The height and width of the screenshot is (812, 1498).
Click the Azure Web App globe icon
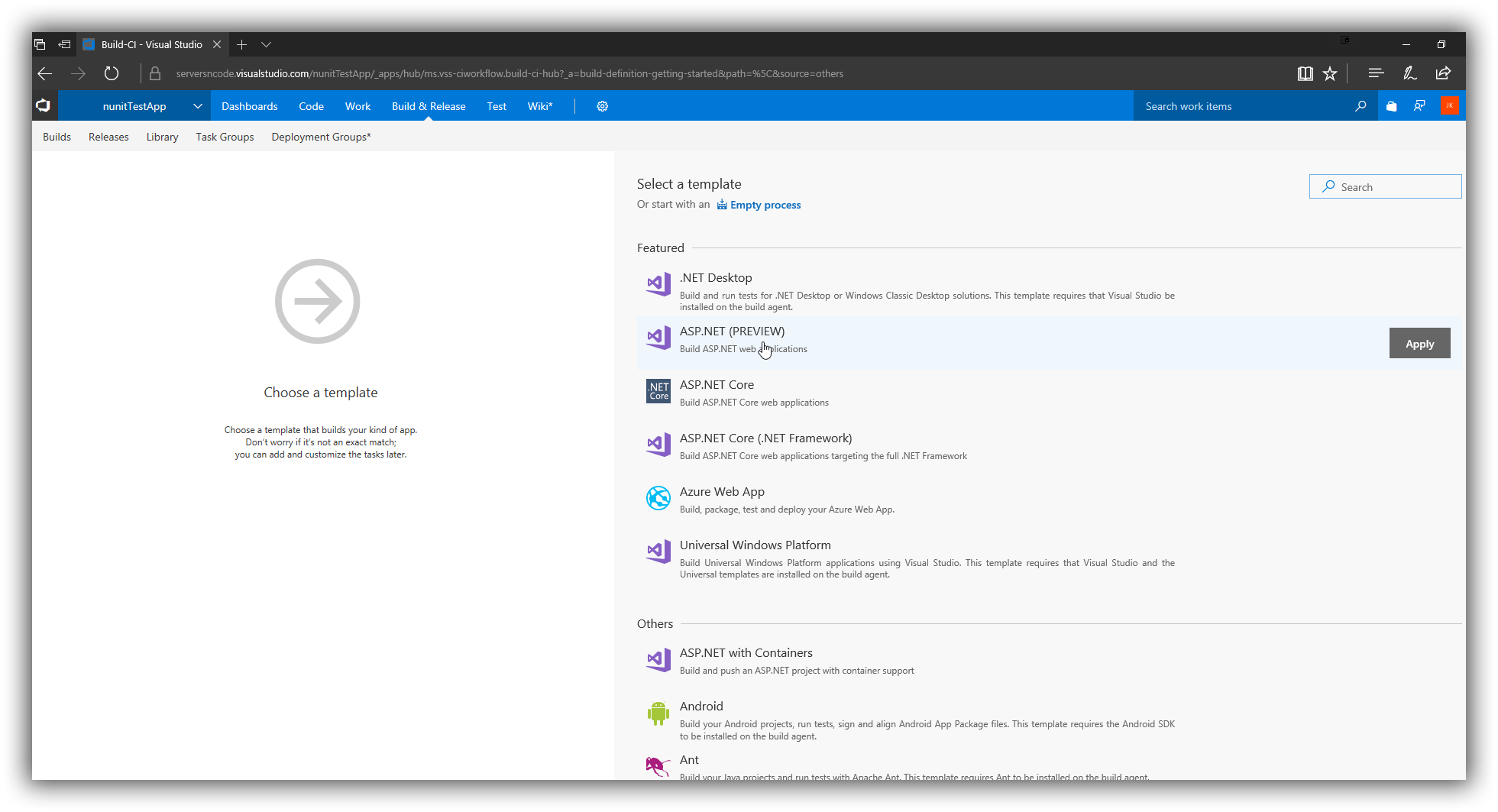(x=658, y=498)
